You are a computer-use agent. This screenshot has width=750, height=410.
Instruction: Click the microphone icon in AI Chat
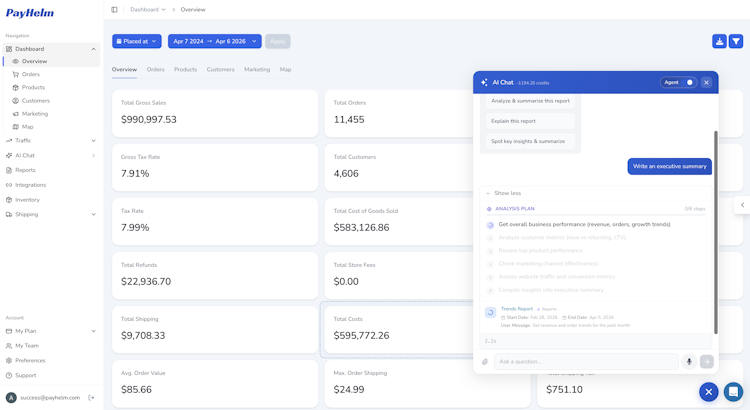tap(689, 362)
